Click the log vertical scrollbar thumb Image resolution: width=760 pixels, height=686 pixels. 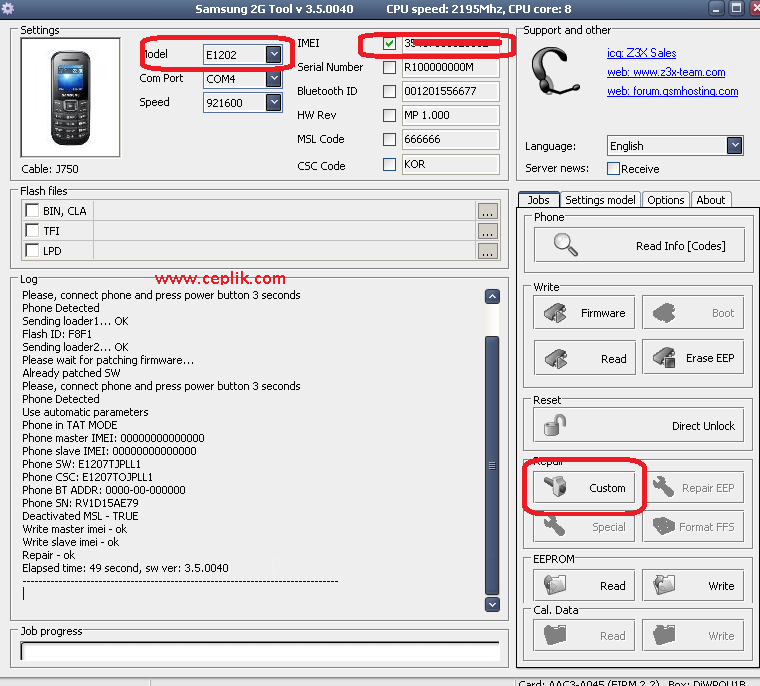[492, 465]
